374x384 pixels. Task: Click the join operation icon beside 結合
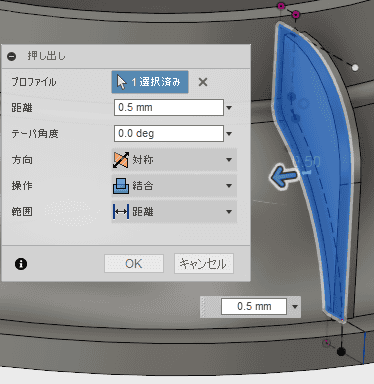(x=121, y=186)
